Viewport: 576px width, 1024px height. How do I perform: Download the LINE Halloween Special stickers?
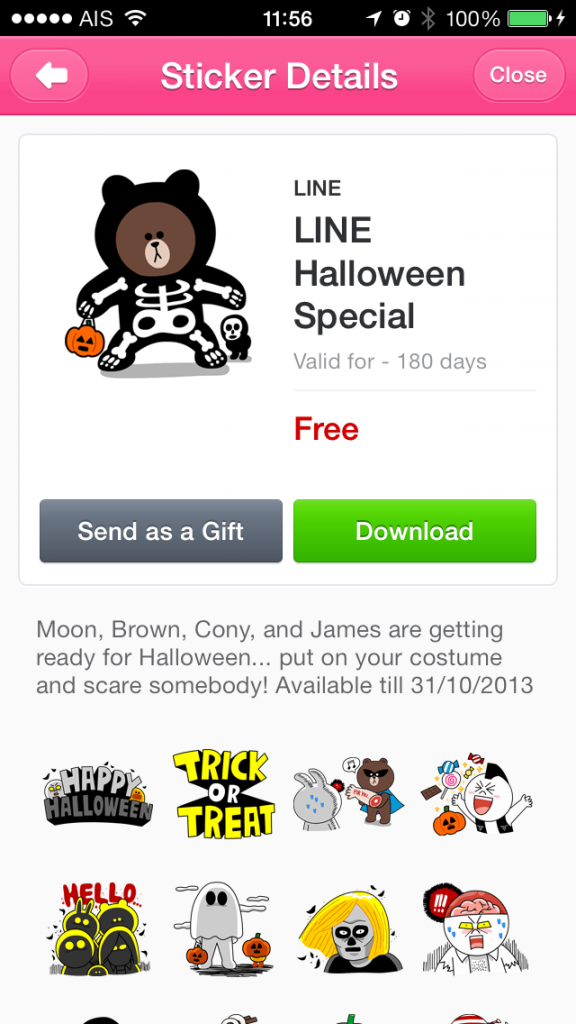point(415,531)
